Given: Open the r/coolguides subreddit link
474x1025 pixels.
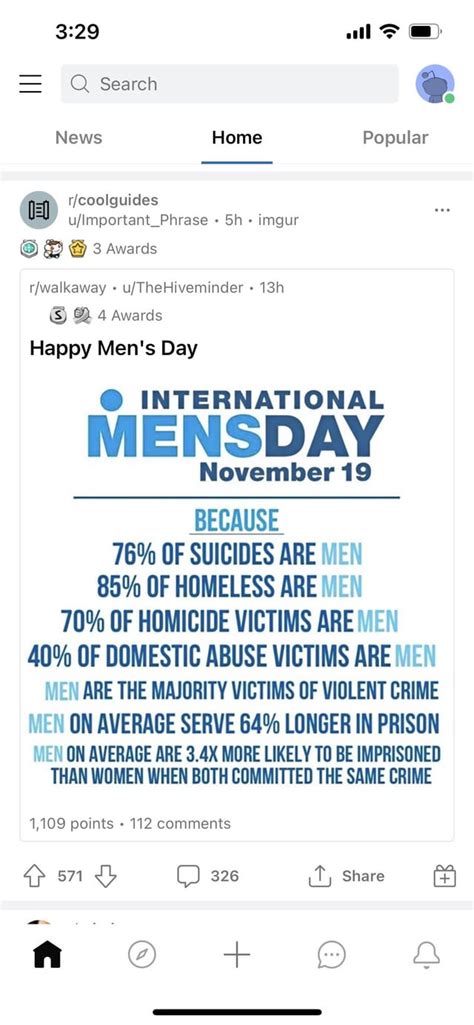Looking at the screenshot, I should (x=113, y=200).
